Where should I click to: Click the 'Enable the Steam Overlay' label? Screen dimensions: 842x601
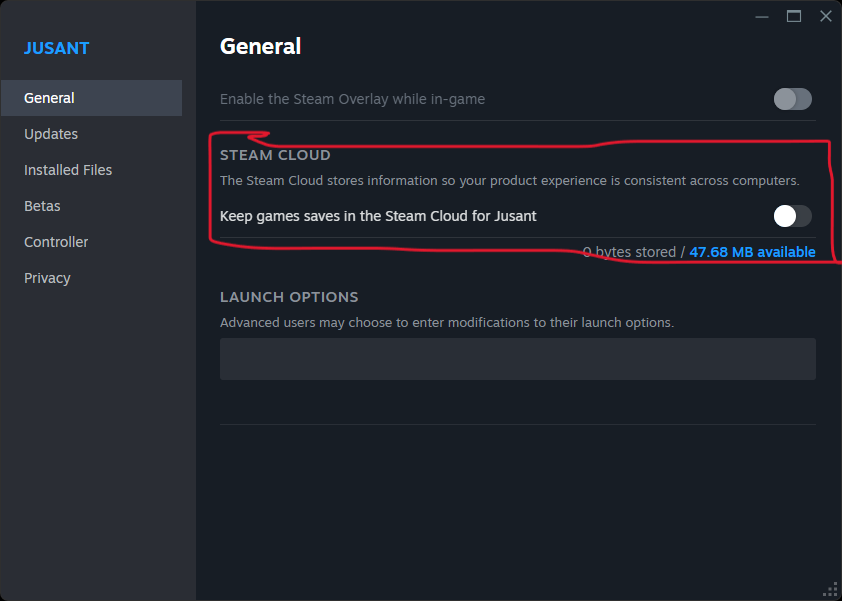pos(352,99)
